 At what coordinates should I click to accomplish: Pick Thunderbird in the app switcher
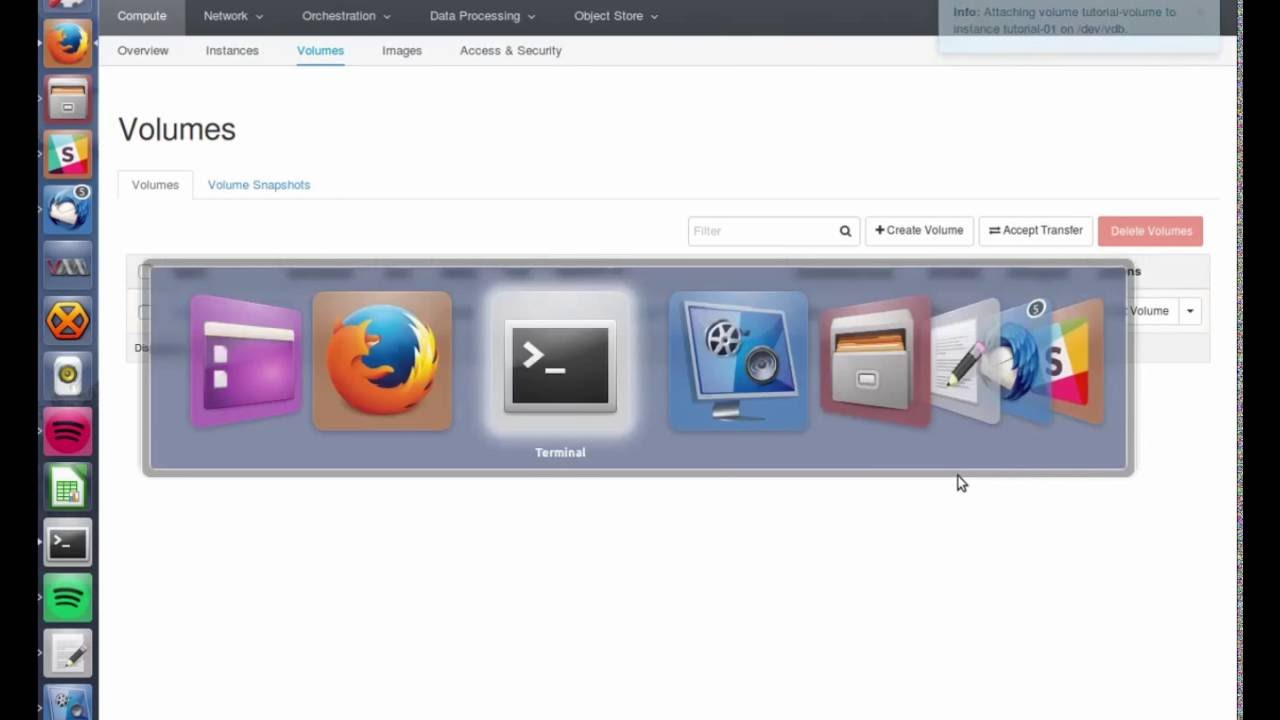pos(1022,361)
